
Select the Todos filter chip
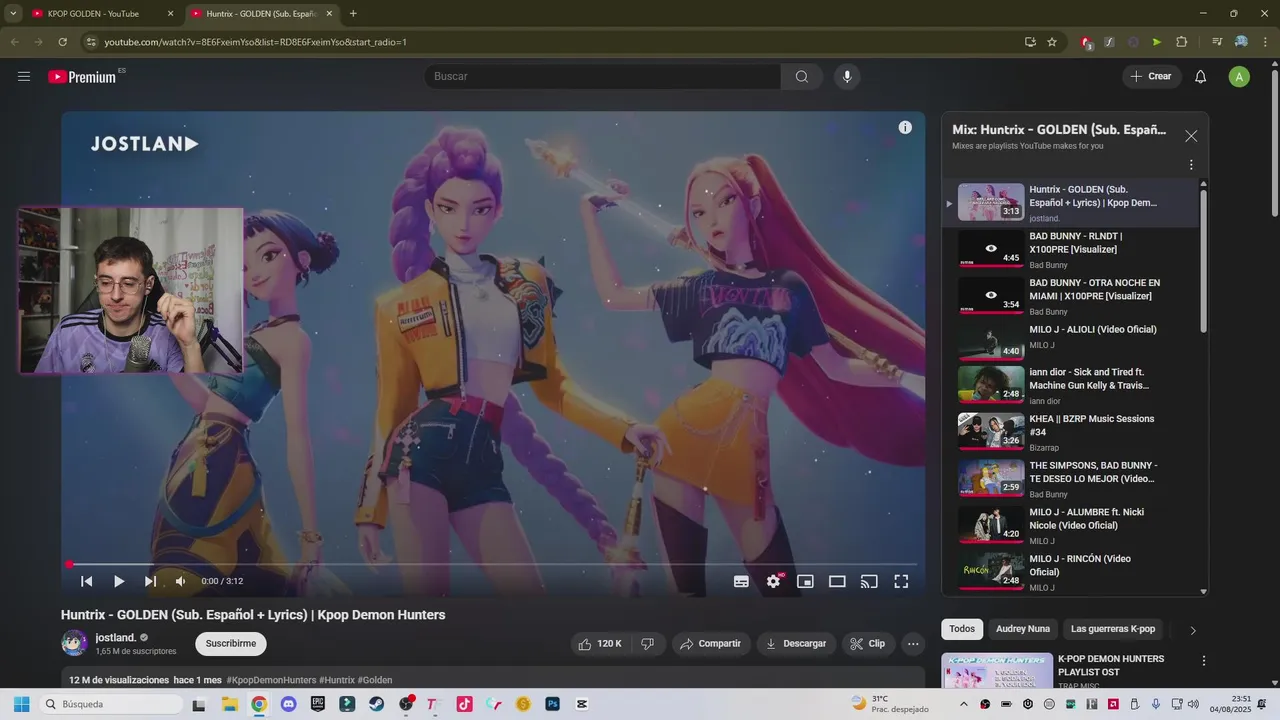[x=962, y=629]
